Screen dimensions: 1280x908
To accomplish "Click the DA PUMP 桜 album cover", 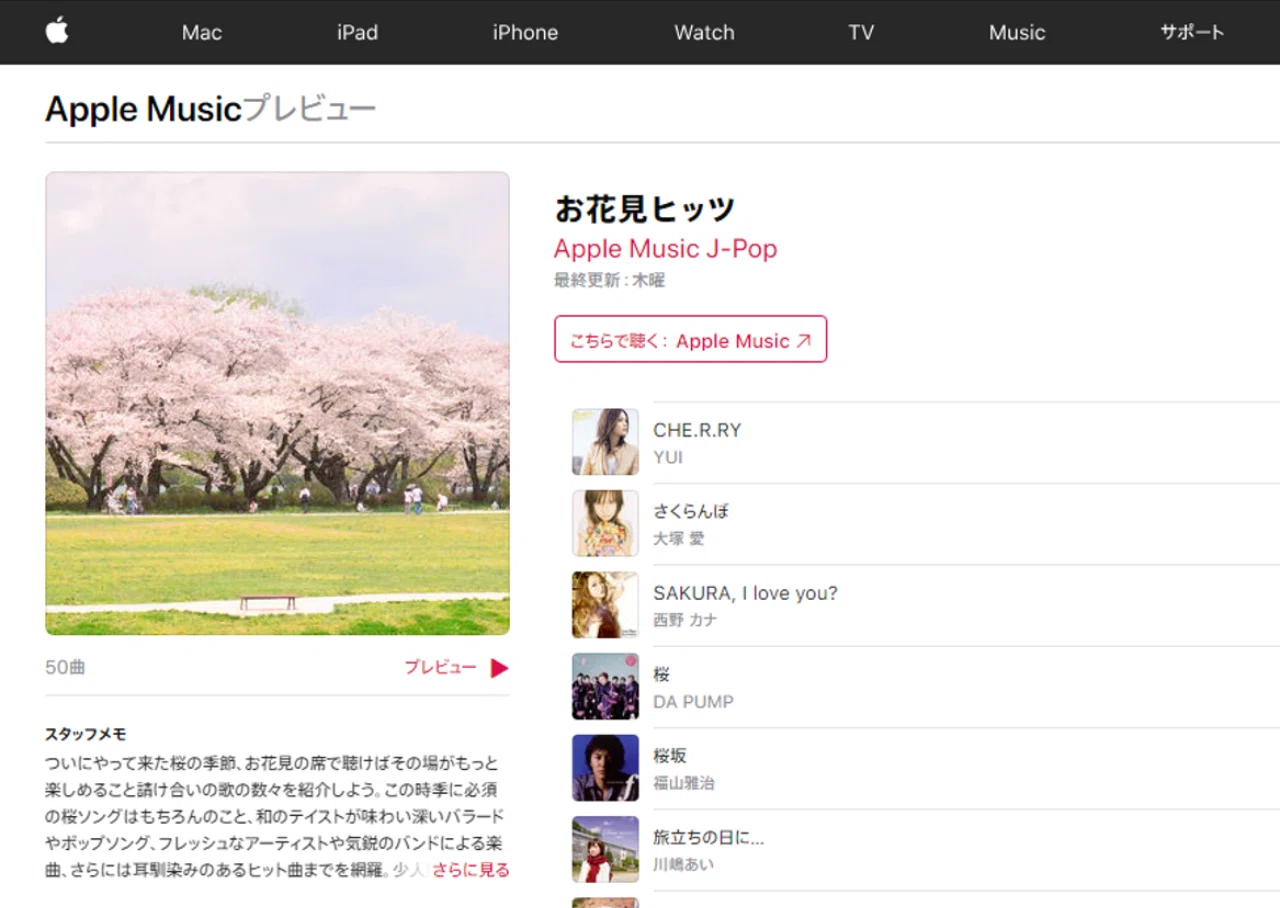I will coord(605,686).
